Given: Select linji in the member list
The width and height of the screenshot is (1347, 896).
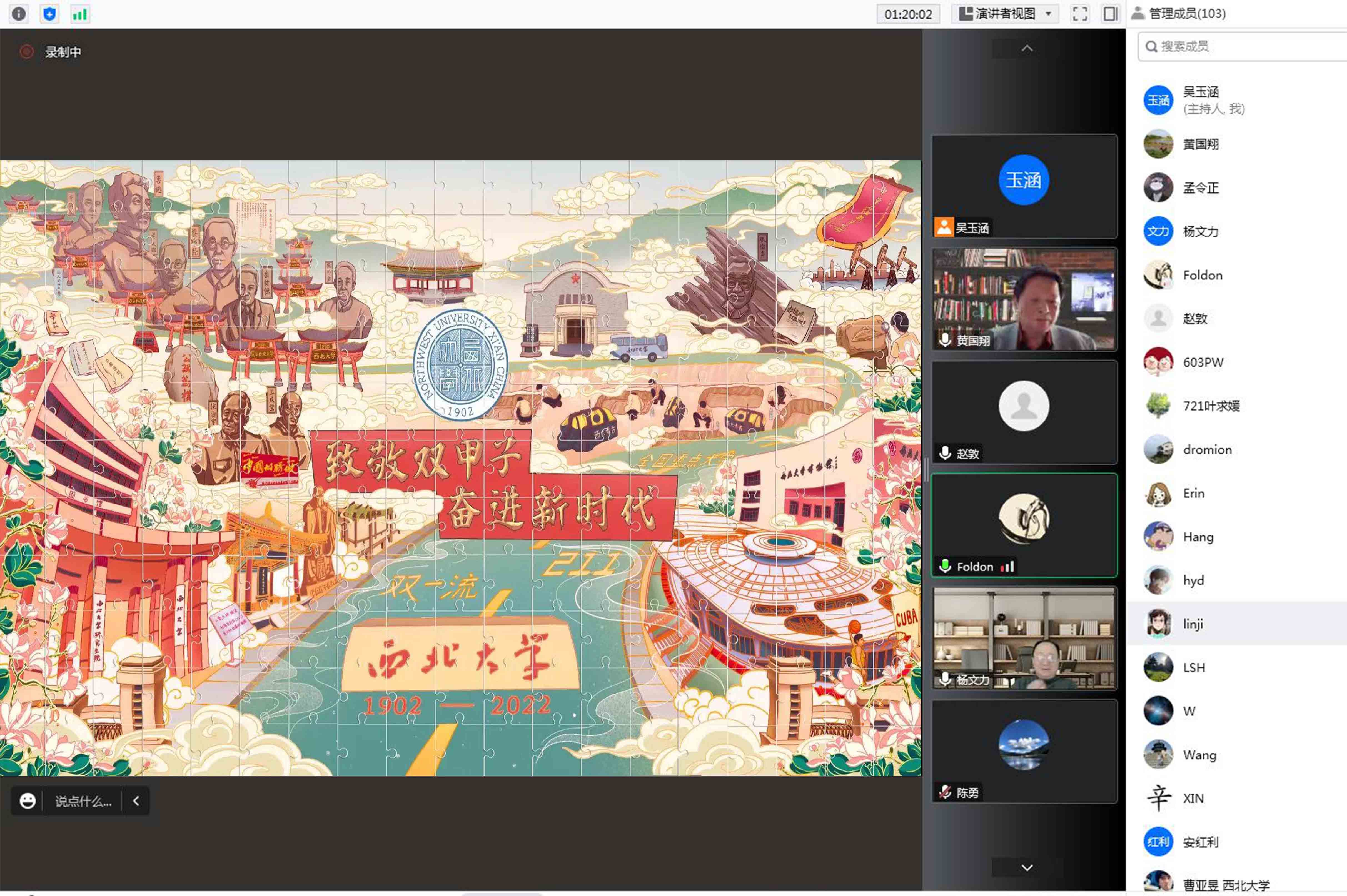Looking at the screenshot, I should [1193, 624].
